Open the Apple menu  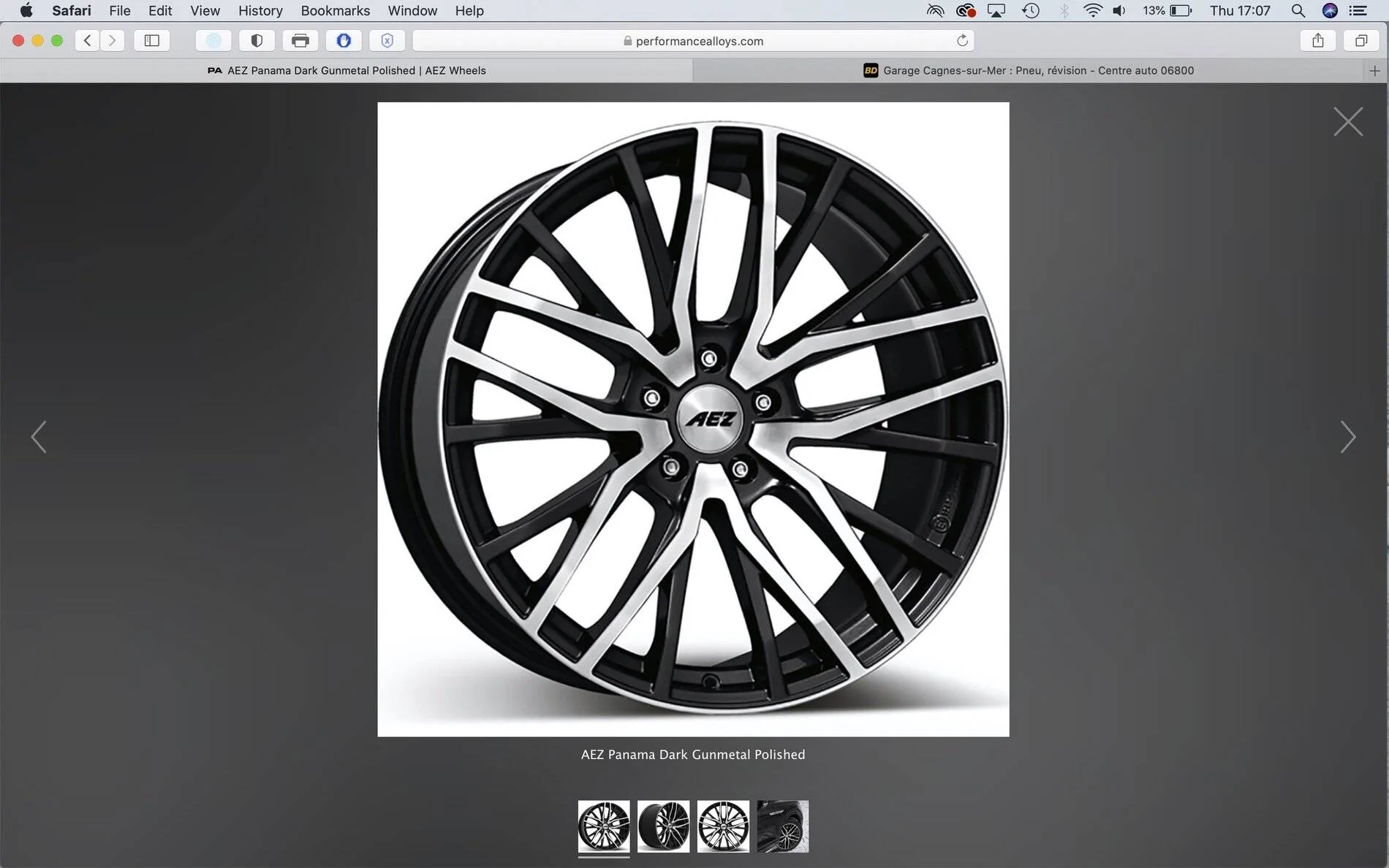pos(26,10)
